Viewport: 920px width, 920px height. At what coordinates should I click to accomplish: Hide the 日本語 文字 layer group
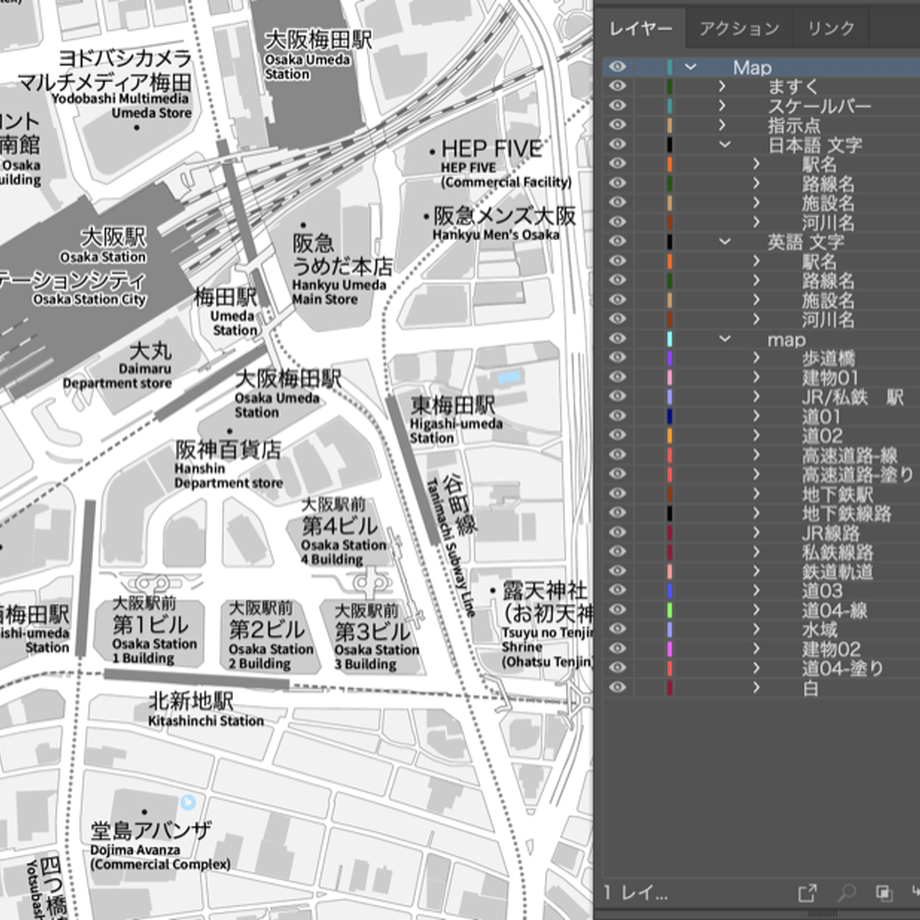(x=617, y=144)
